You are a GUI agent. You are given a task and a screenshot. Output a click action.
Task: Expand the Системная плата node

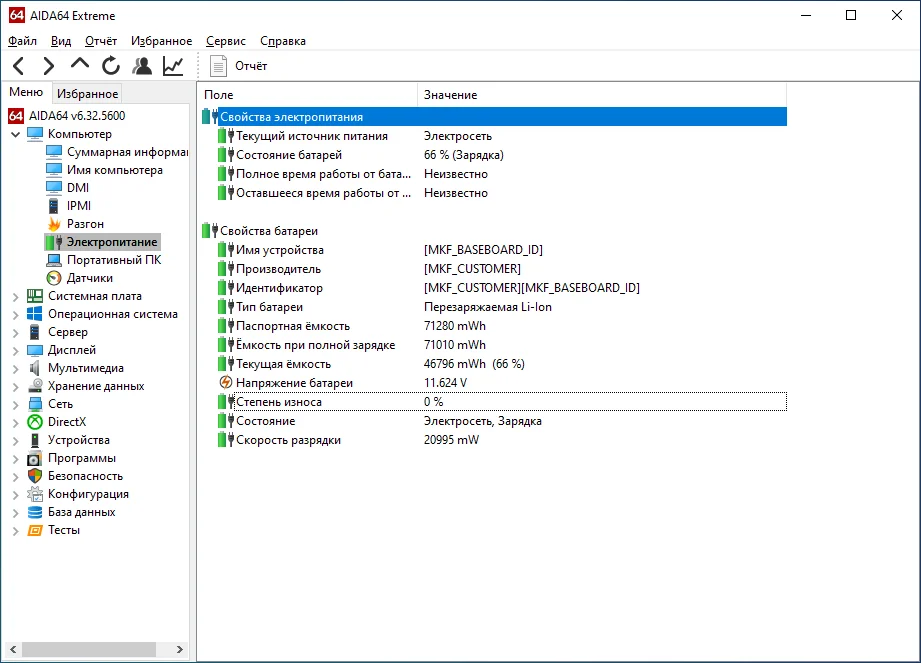point(15,297)
